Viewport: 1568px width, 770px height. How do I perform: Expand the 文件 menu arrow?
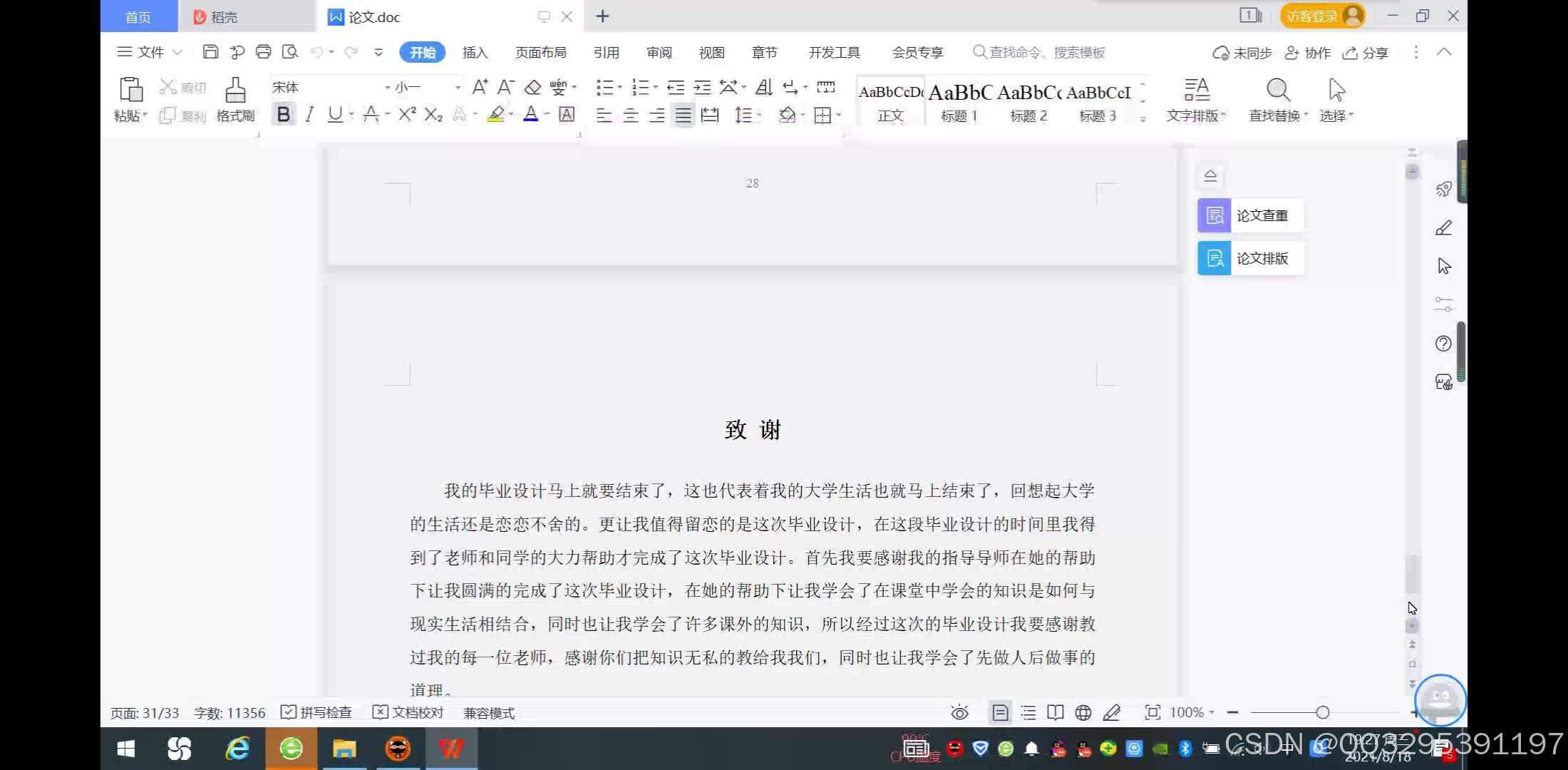click(x=177, y=52)
